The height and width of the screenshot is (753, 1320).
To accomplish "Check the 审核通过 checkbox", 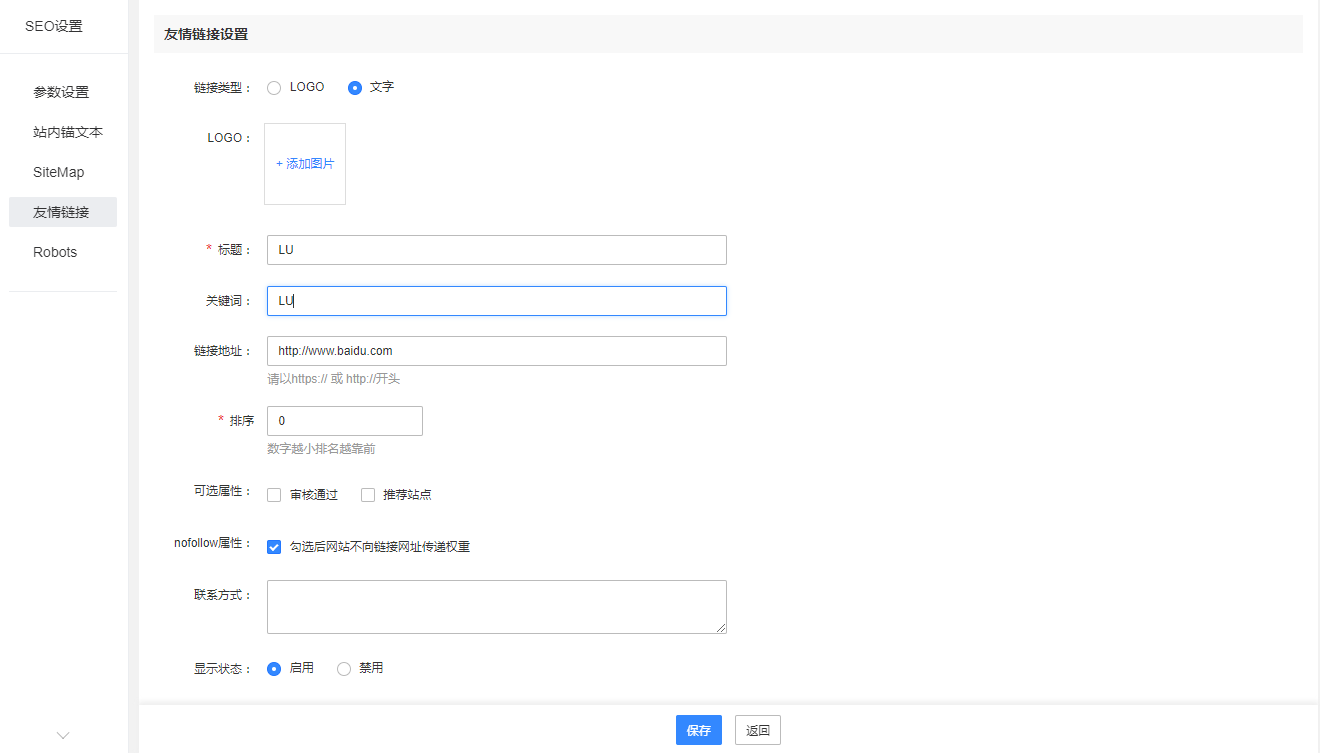I will pyautogui.click(x=274, y=495).
